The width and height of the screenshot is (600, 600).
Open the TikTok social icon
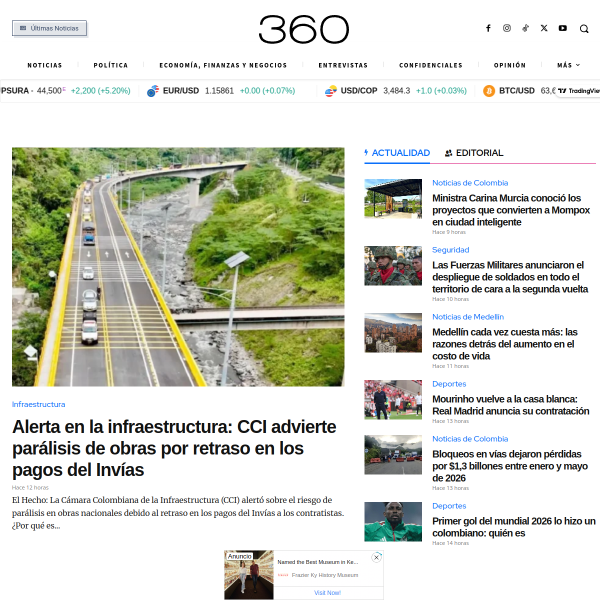click(525, 28)
